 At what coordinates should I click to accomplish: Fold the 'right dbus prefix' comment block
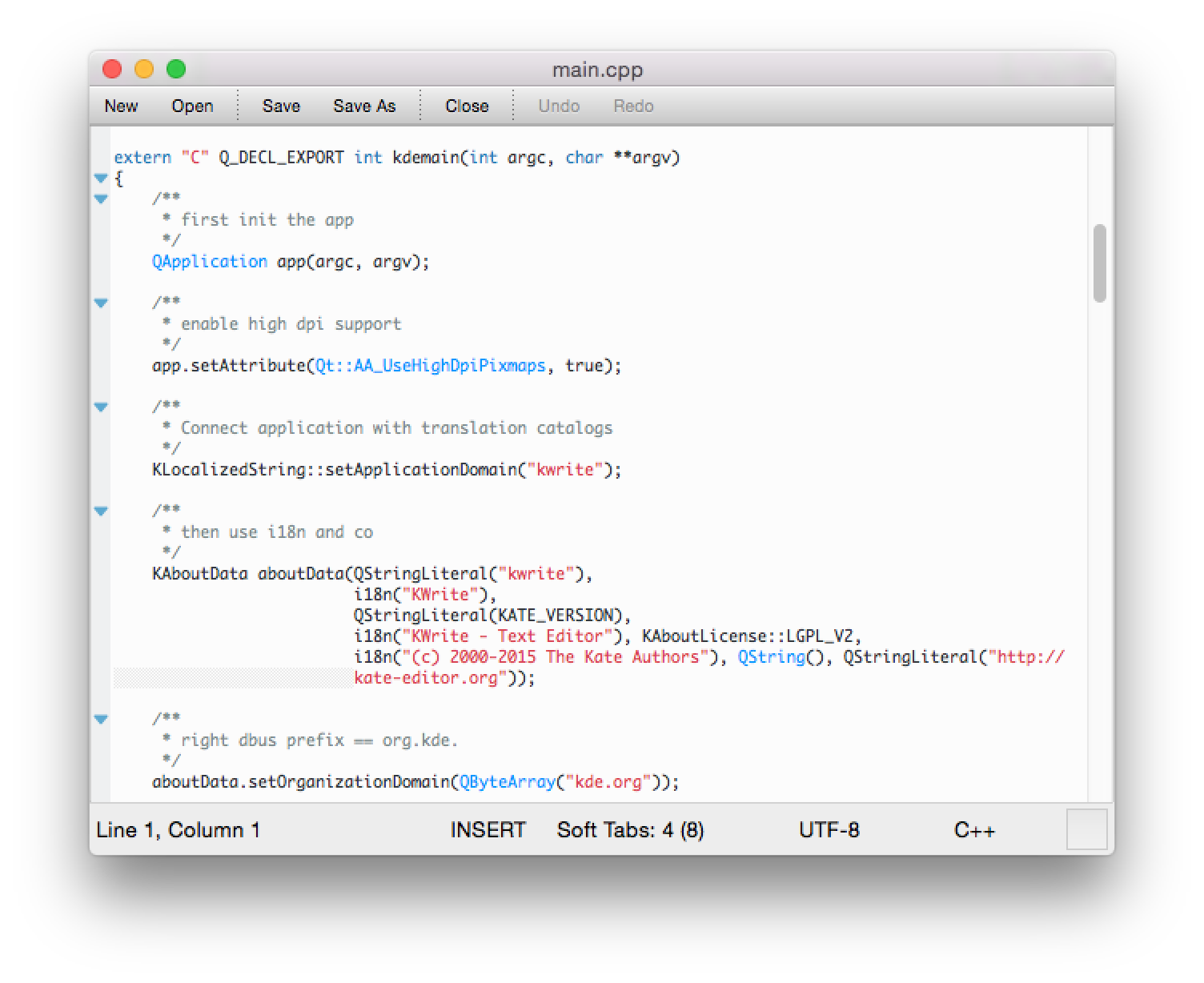[x=101, y=719]
